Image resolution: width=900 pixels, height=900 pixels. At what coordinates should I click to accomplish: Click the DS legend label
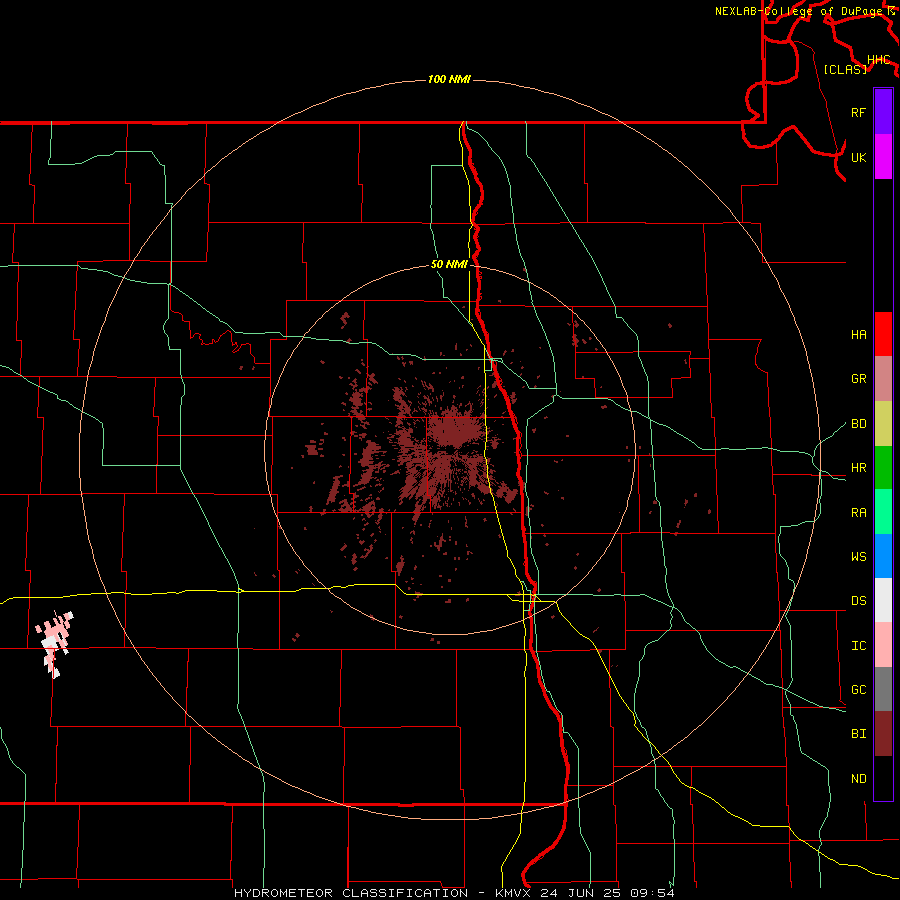(x=858, y=601)
